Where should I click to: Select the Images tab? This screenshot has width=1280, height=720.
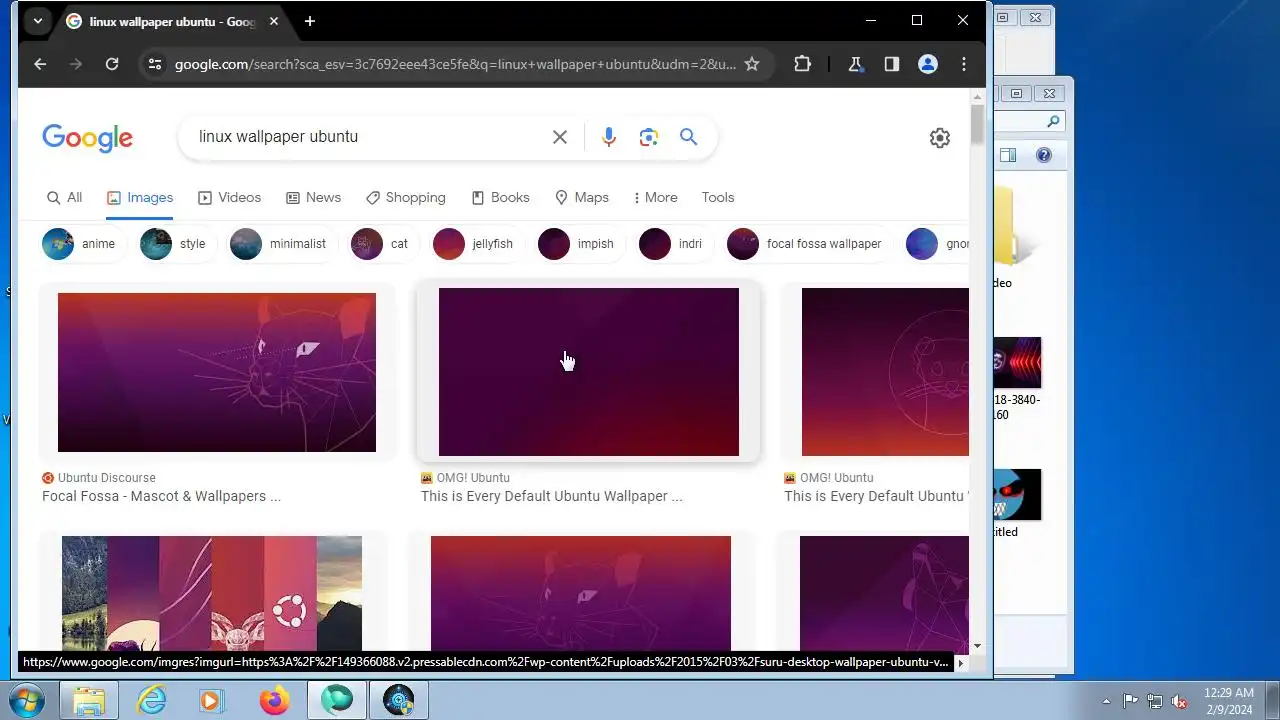point(140,197)
